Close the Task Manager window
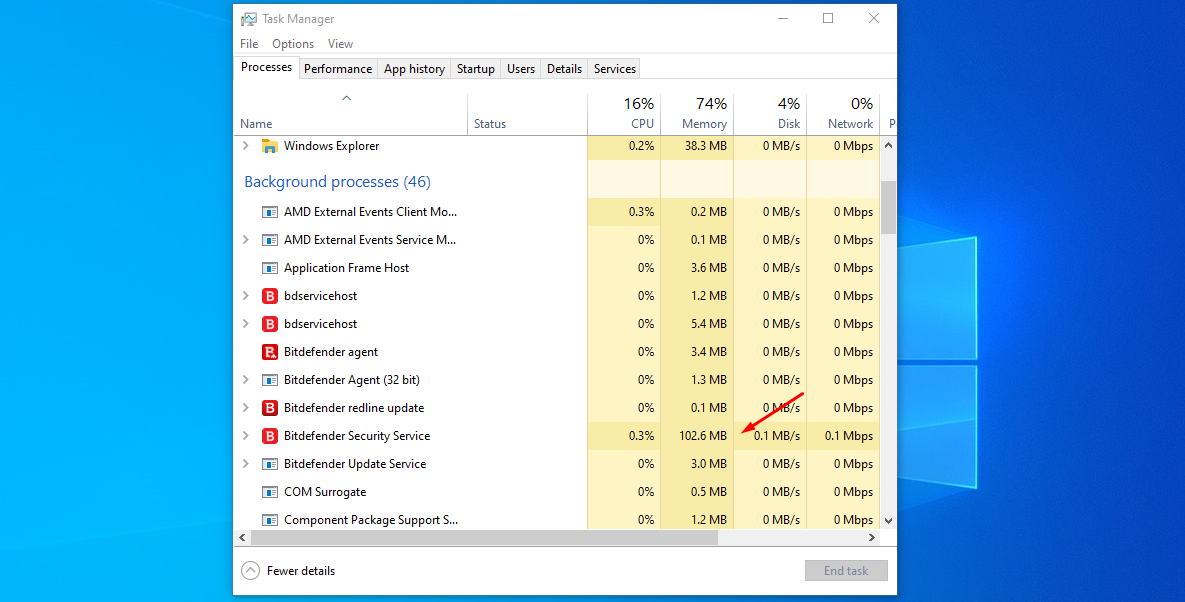 pyautogui.click(x=874, y=18)
